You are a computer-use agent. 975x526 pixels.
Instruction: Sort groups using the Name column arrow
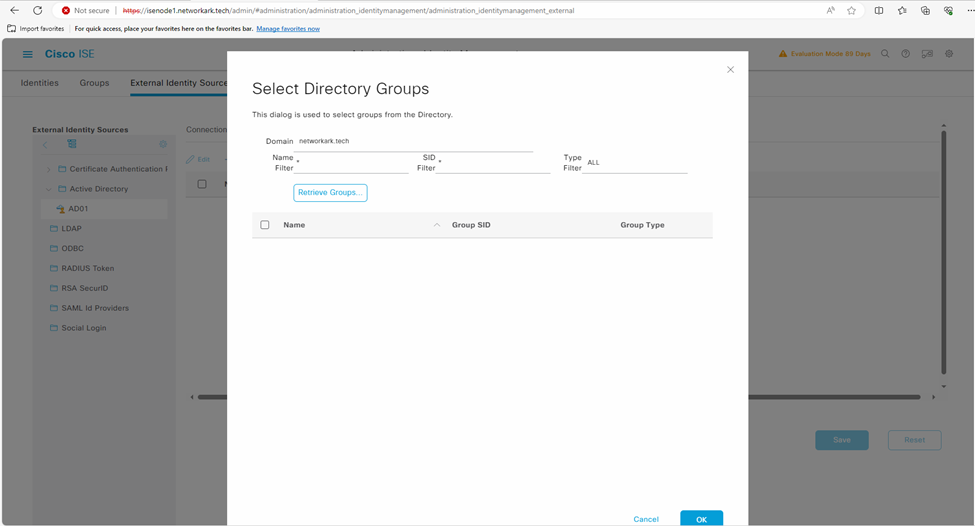coord(437,225)
